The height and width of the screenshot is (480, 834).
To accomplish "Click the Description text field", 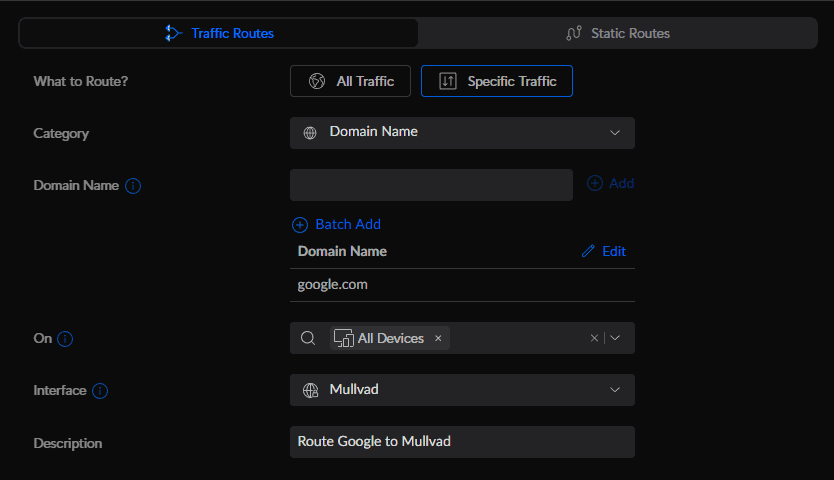I will point(462,442).
